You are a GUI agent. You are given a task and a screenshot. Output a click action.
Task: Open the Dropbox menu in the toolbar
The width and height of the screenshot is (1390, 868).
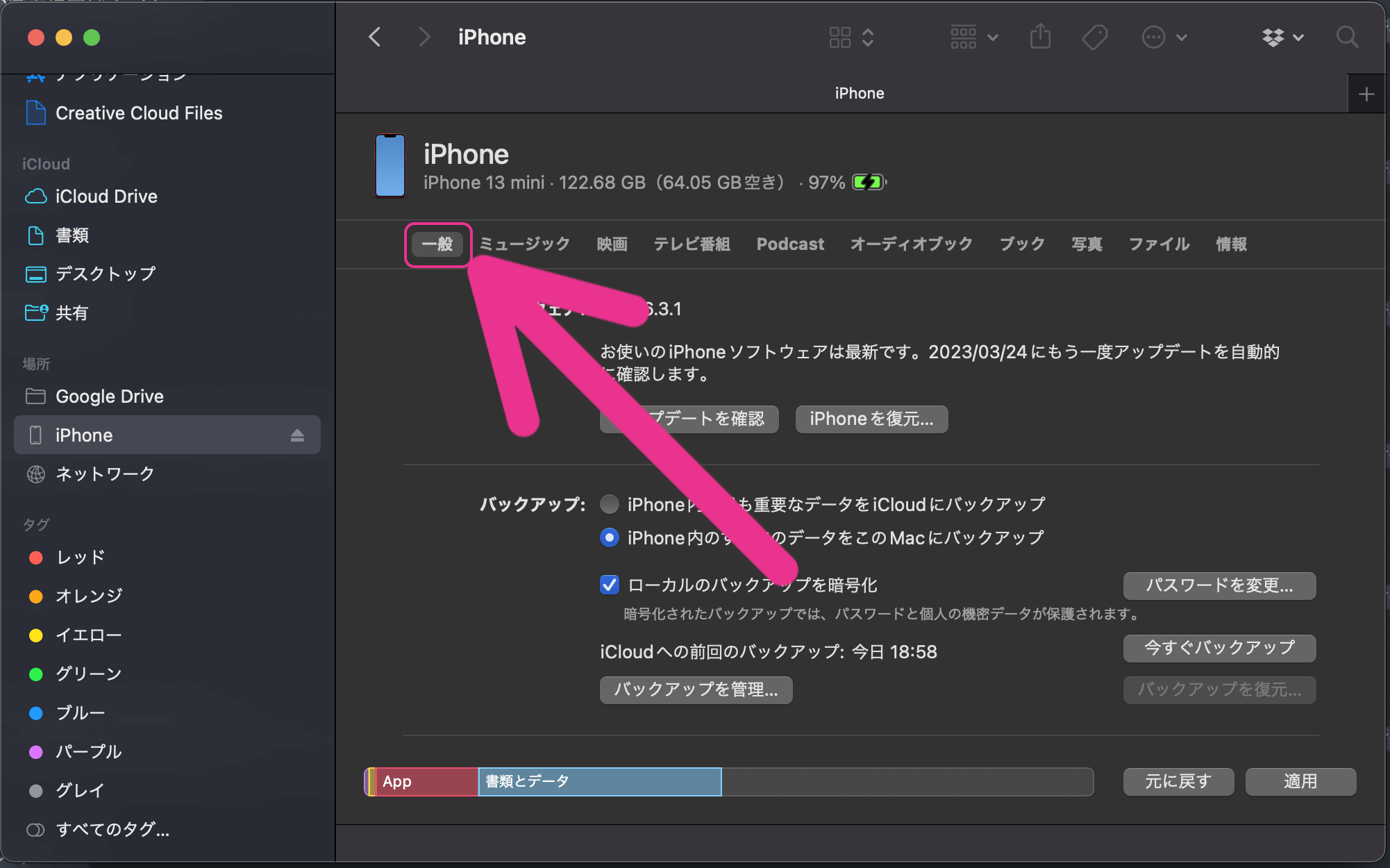pyautogui.click(x=1282, y=37)
